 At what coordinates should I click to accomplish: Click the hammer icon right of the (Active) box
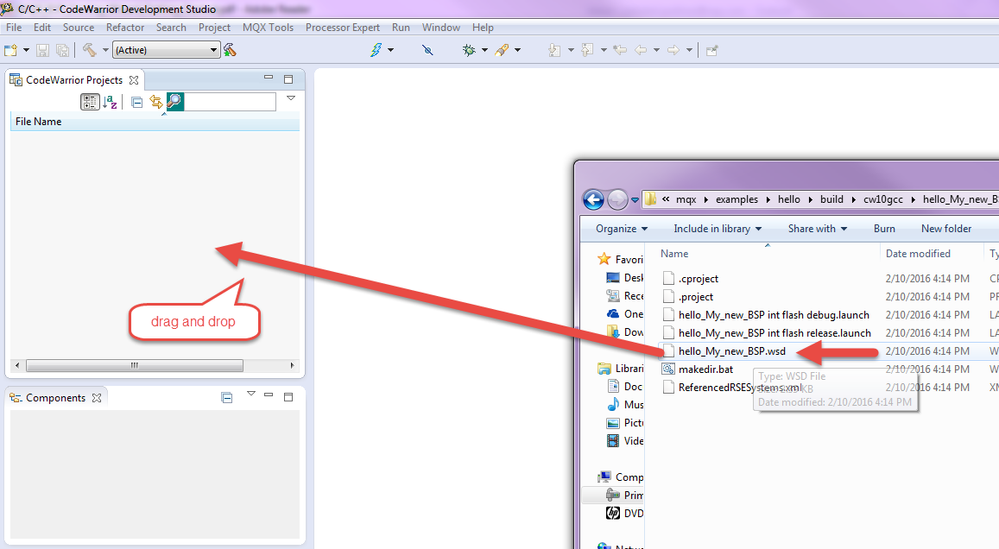[x=230, y=50]
